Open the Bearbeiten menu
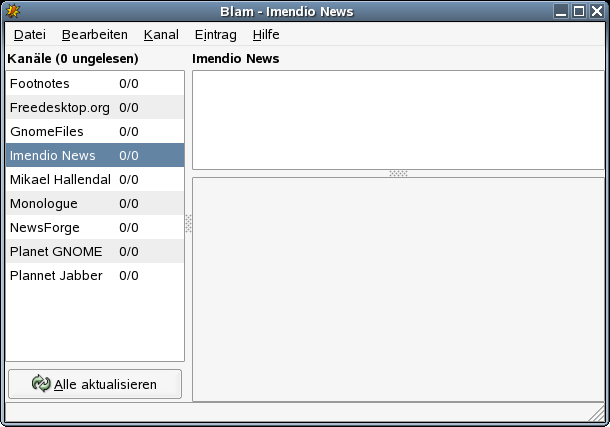The image size is (610, 427). pyautogui.click(x=95, y=35)
